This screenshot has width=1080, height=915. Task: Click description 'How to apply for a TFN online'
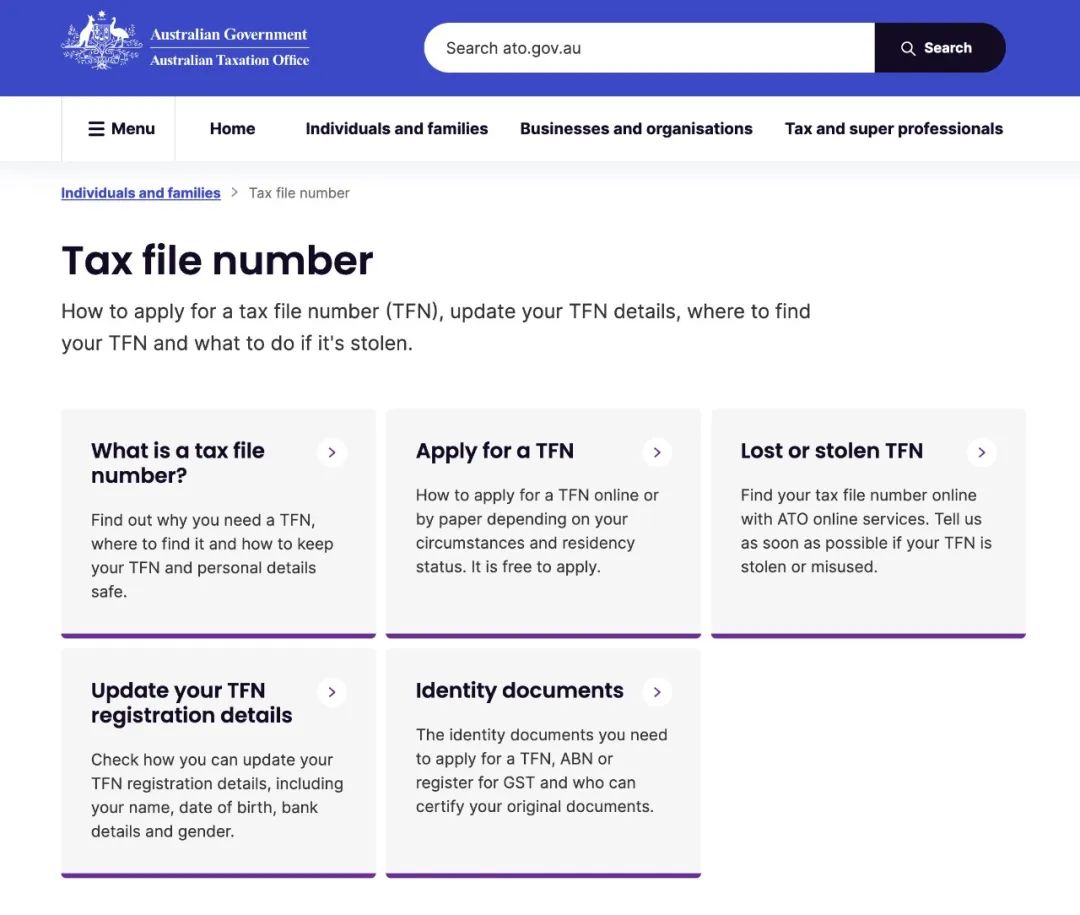[537, 531]
